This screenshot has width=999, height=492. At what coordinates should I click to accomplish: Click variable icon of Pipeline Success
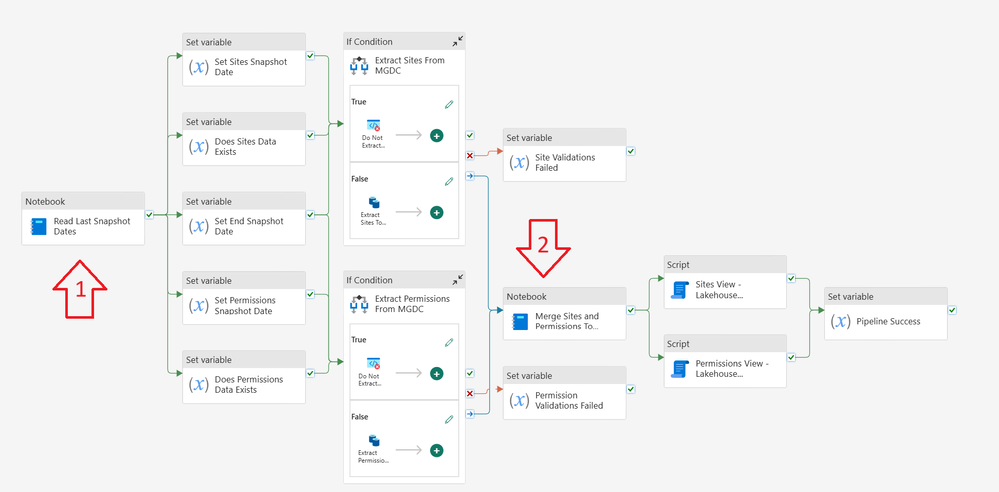[841, 321]
